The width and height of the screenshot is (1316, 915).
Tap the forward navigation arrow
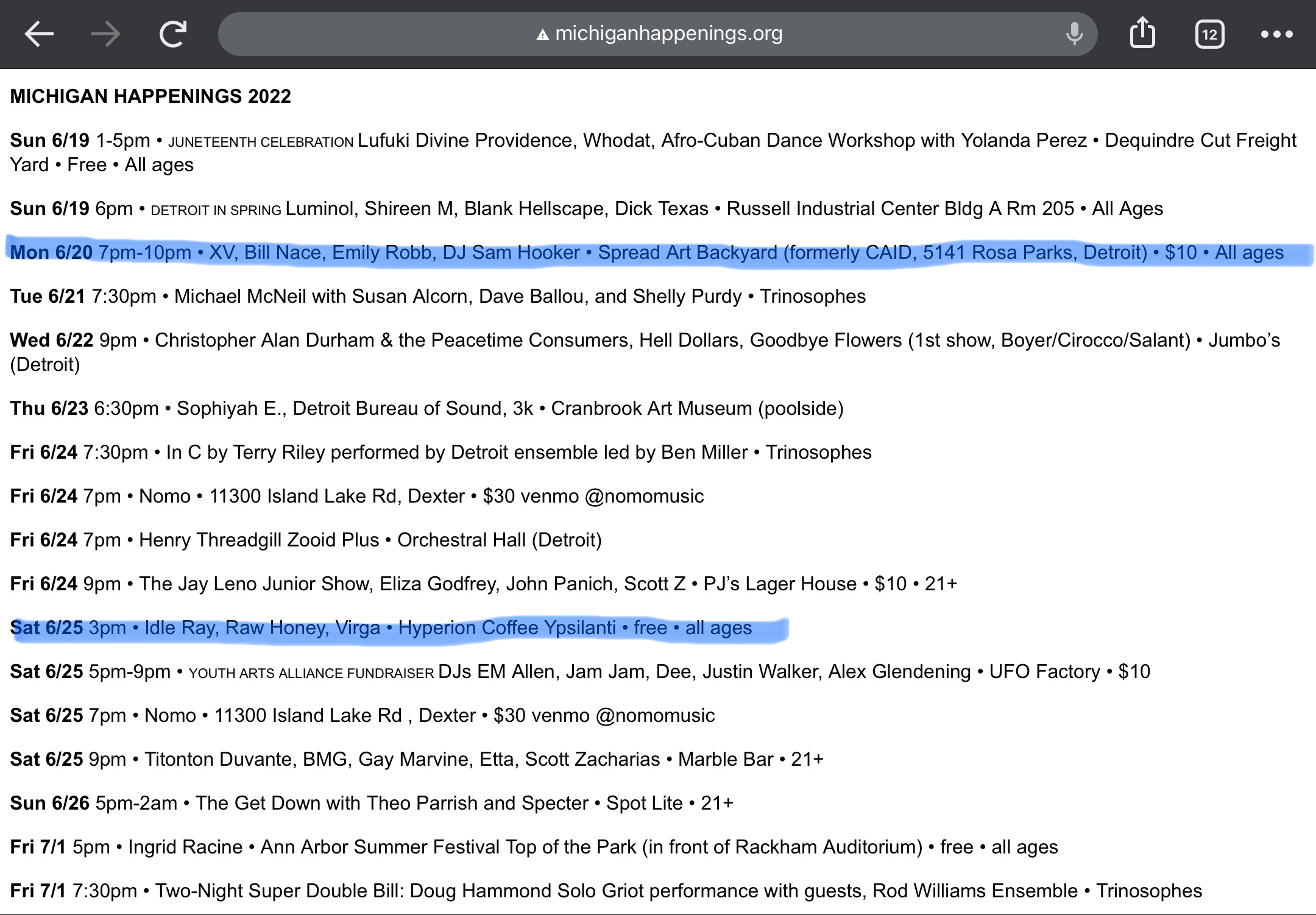[x=105, y=34]
